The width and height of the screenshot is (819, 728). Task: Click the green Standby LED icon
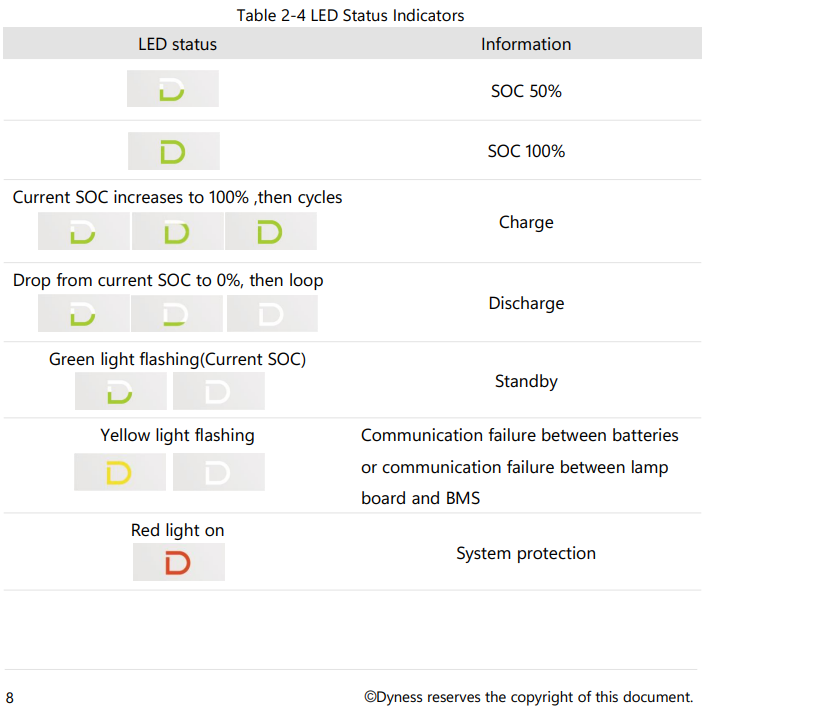point(120,392)
